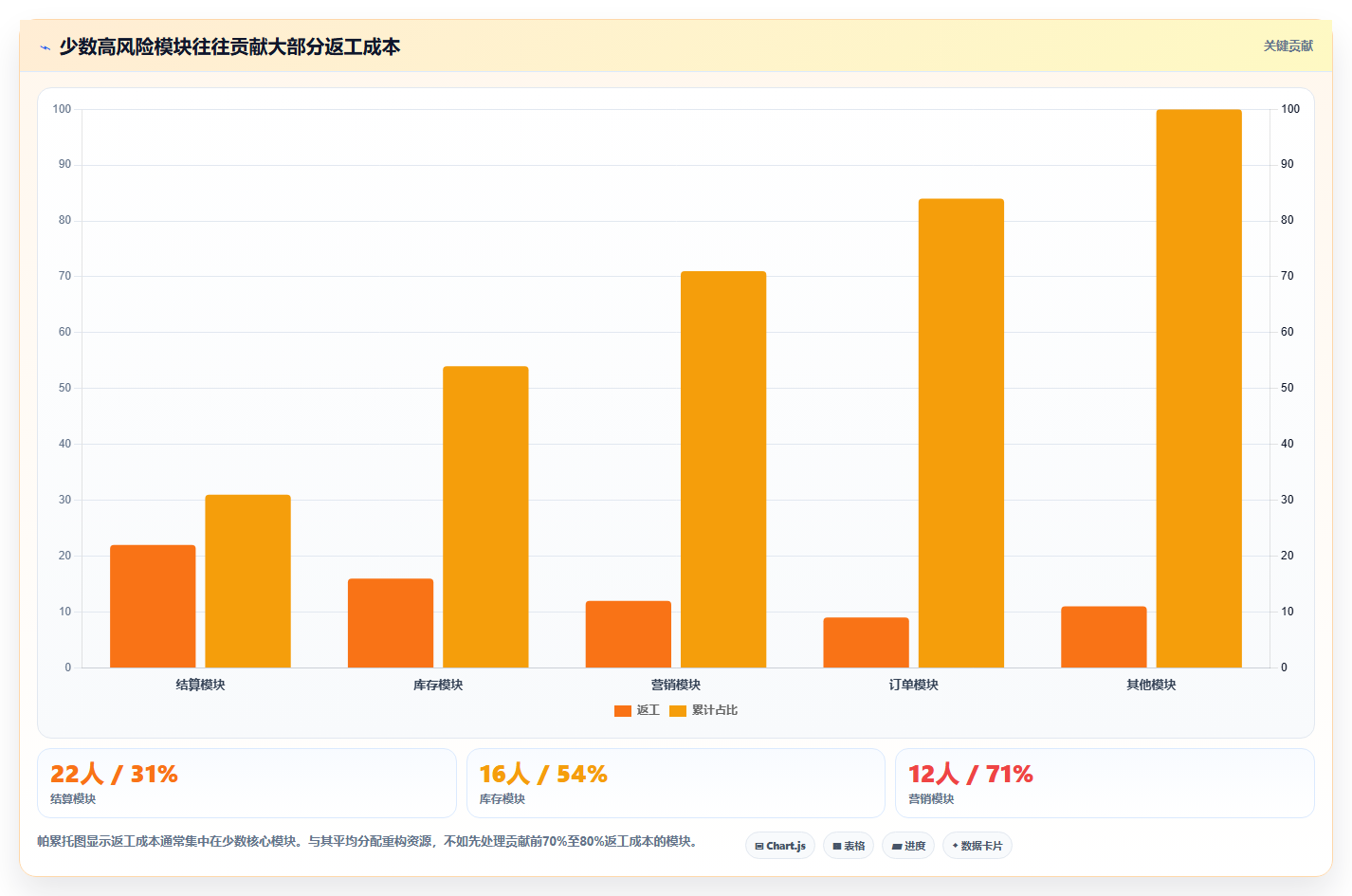Click the 关键贡献 tag in the header
The width and height of the screenshot is (1352, 896).
tap(1288, 46)
